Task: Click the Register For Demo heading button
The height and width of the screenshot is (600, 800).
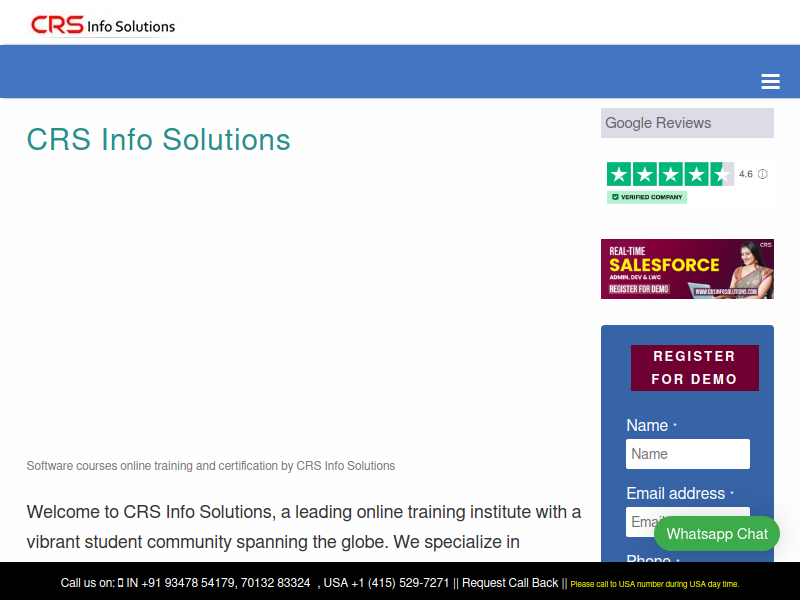Action: coord(694,368)
